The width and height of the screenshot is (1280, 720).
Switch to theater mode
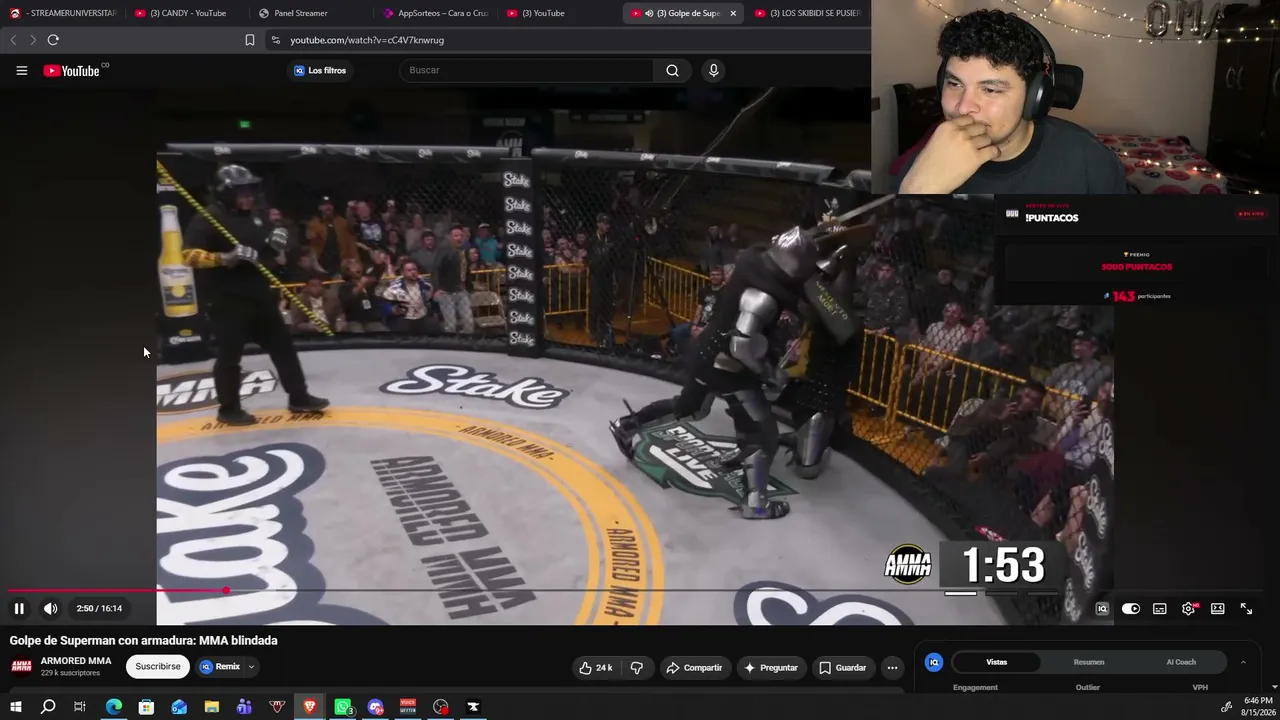(x=1218, y=609)
